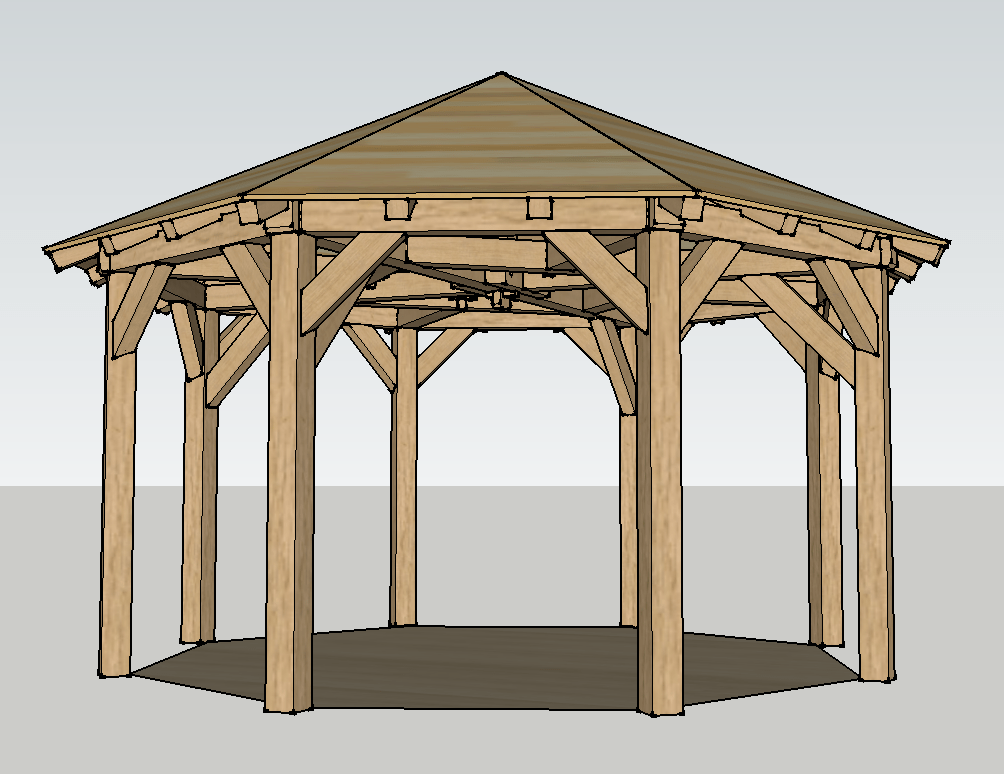Image resolution: width=1004 pixels, height=774 pixels.
Task: Select the front top beam between posts
Action: point(474,216)
